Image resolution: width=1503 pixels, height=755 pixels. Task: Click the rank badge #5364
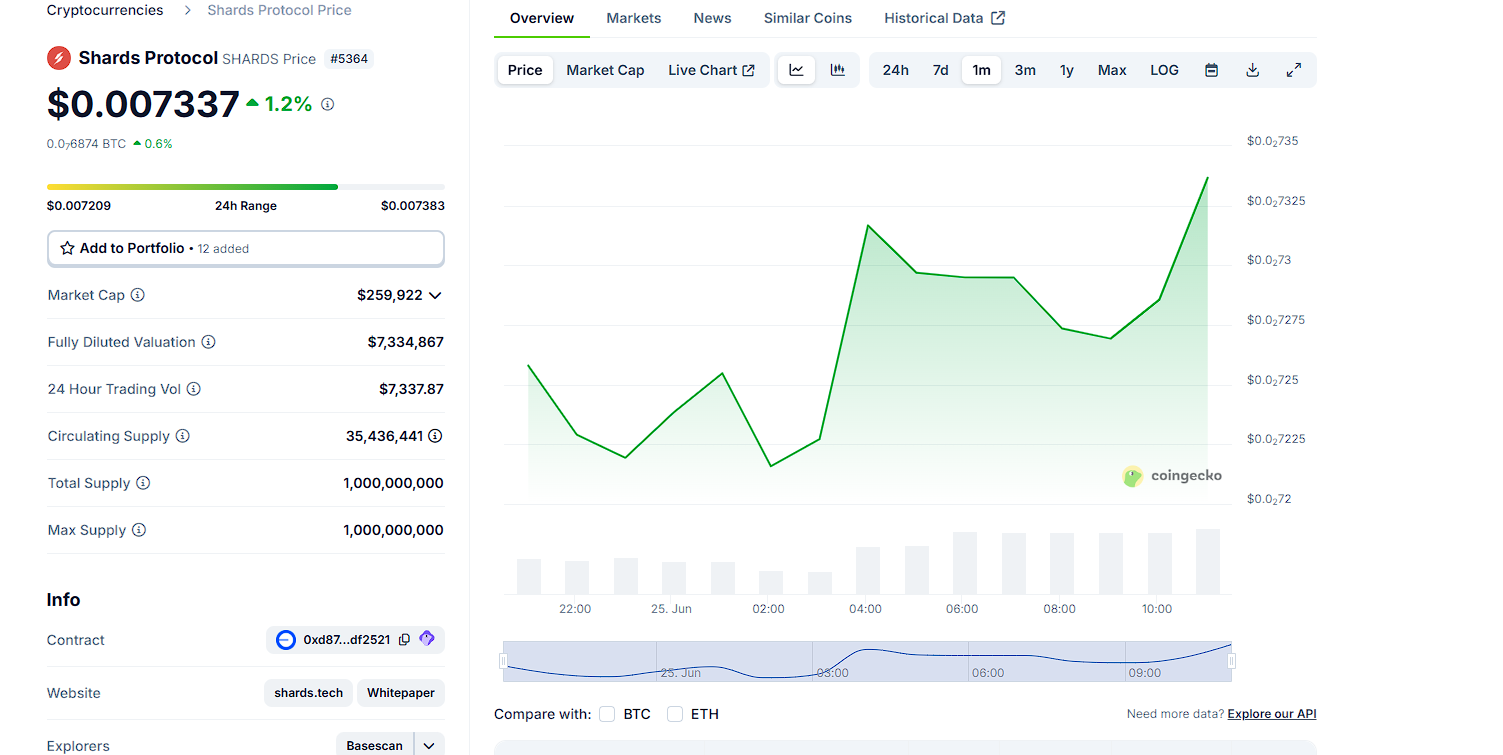(349, 59)
